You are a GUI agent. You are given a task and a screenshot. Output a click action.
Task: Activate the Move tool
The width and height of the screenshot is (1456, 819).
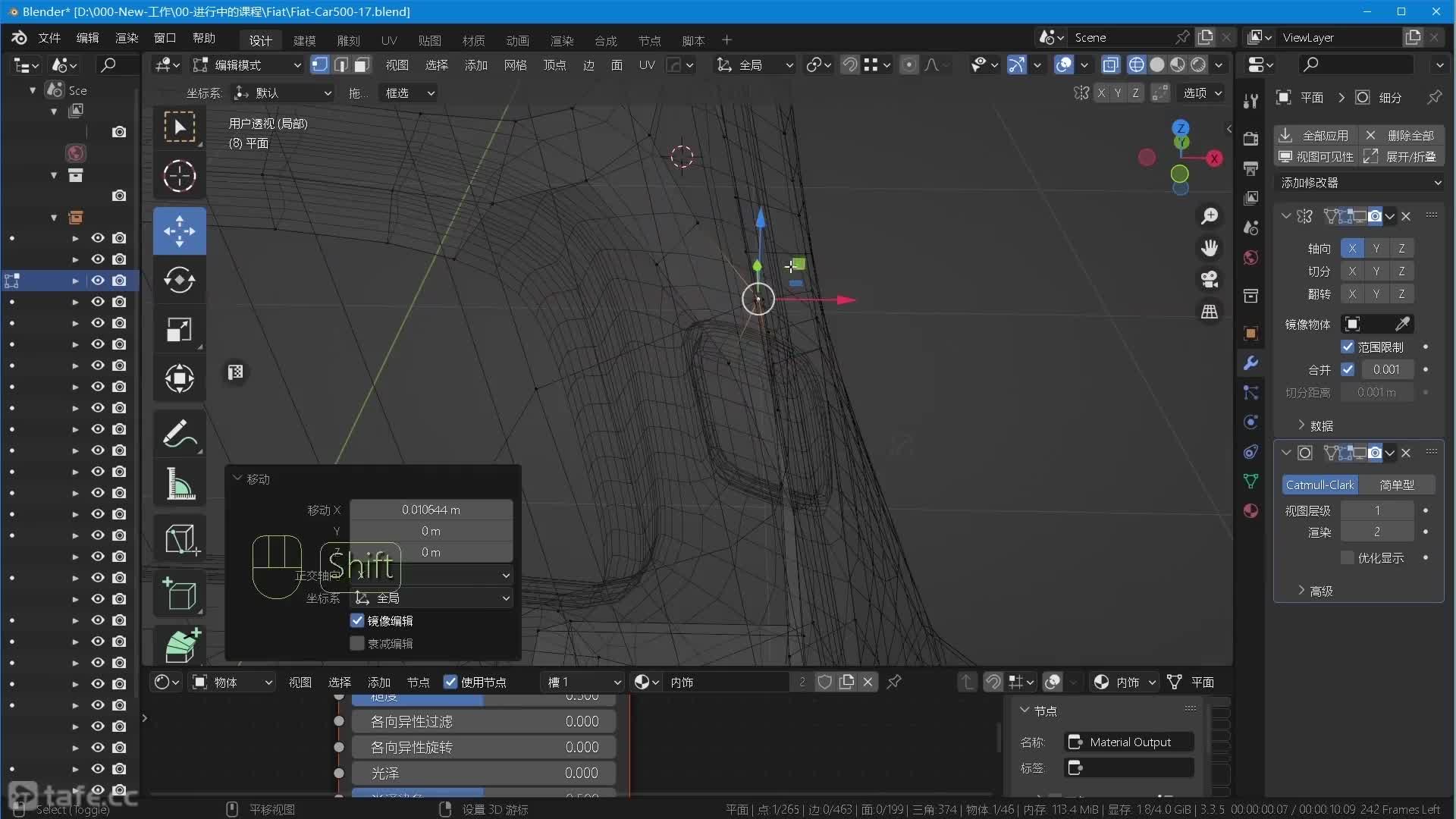coord(180,231)
